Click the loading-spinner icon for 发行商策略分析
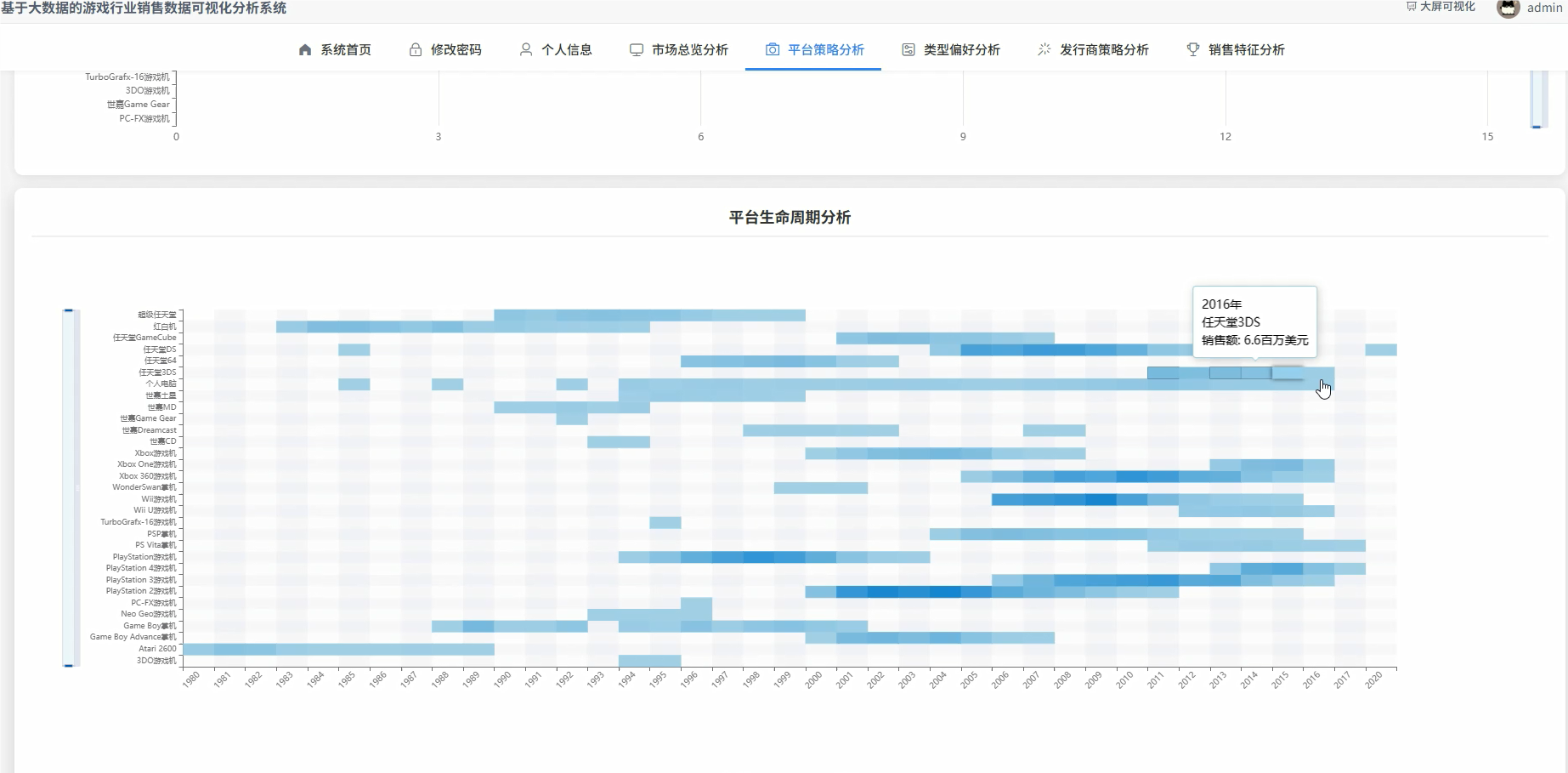1568x773 pixels. tap(1044, 49)
